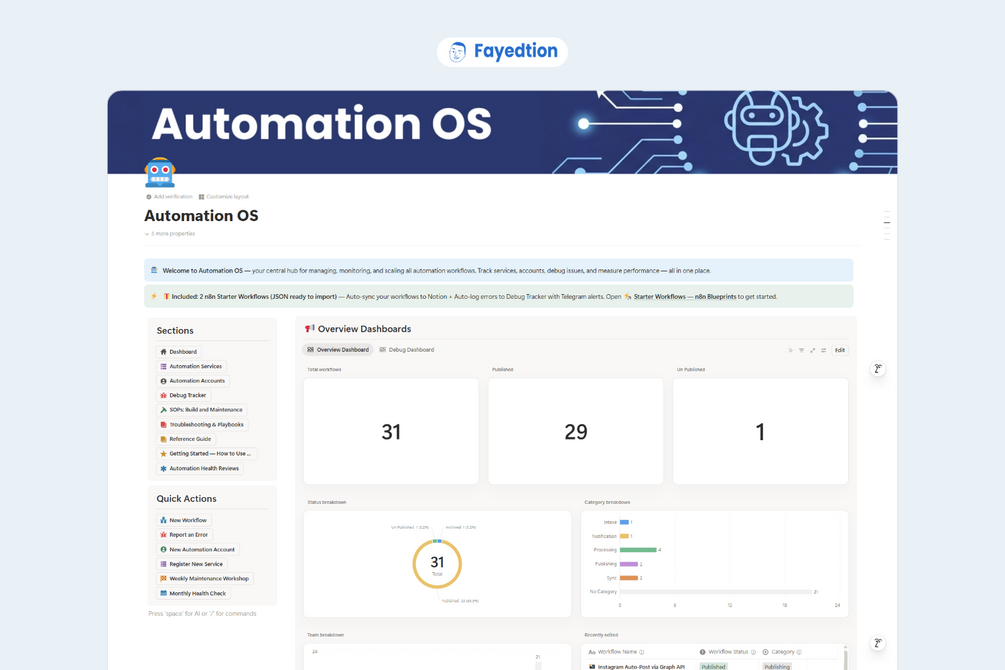This screenshot has width=1005, height=670.
Task: Click the person icon beside Automation Accounts
Action: [x=163, y=381]
